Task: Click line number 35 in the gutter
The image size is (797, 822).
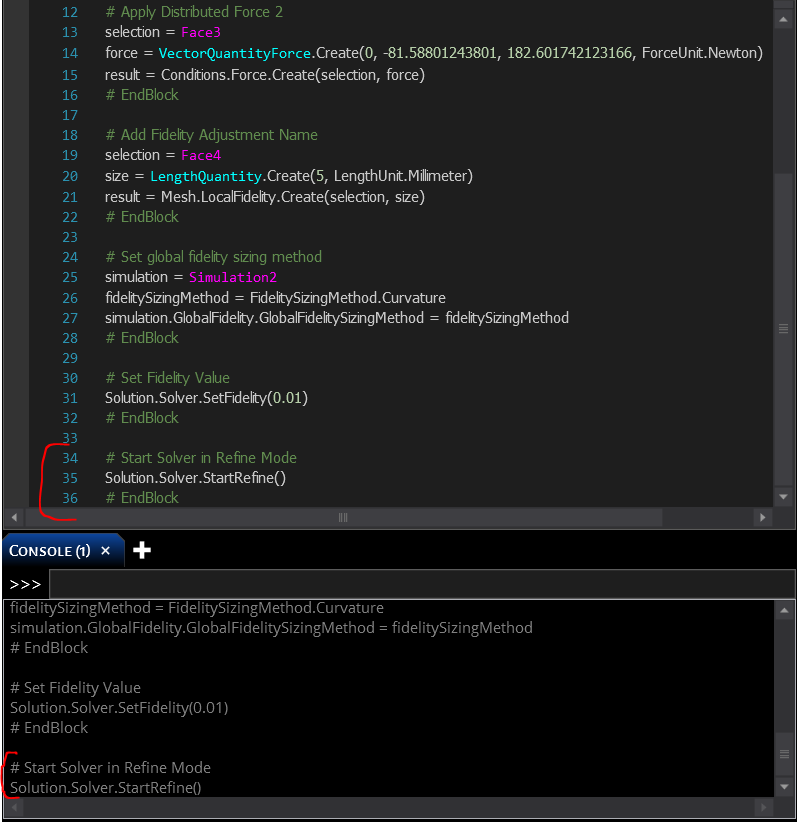Action: 70,478
